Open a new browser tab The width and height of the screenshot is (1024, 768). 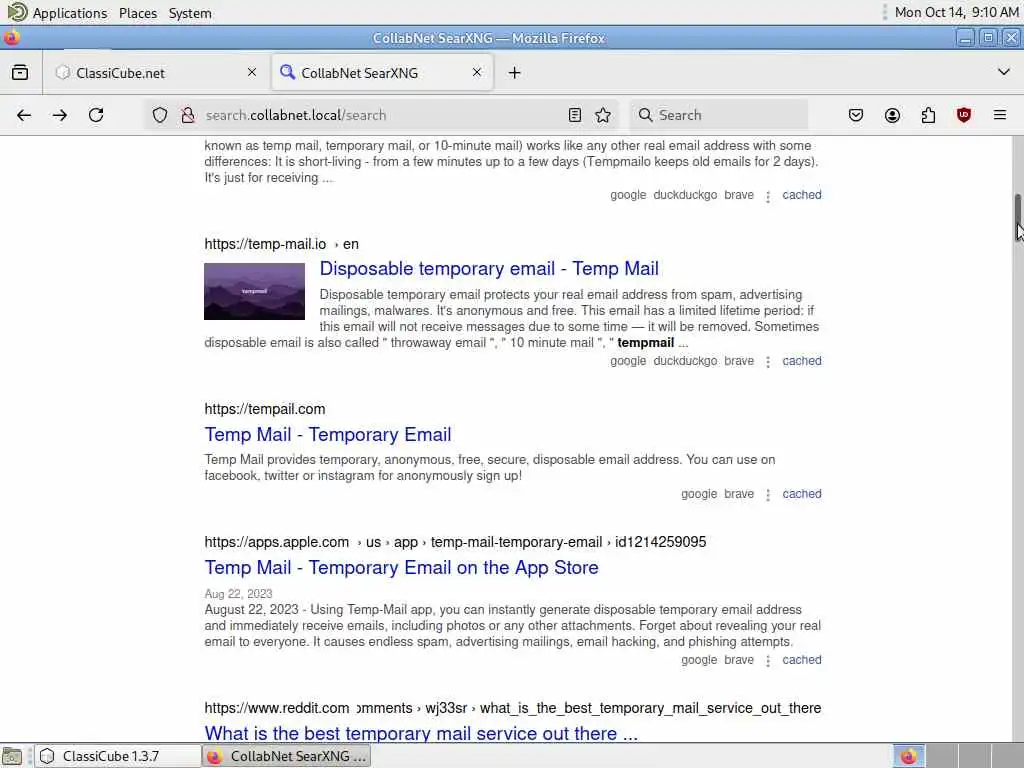(515, 72)
